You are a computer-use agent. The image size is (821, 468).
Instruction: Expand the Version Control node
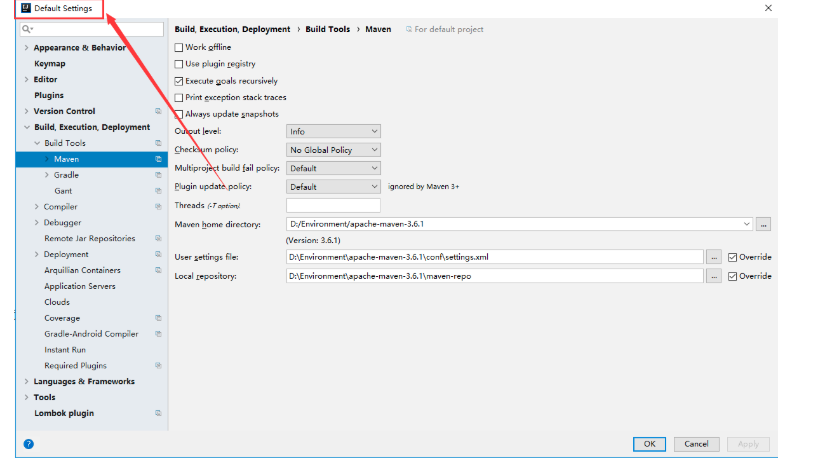(26, 111)
